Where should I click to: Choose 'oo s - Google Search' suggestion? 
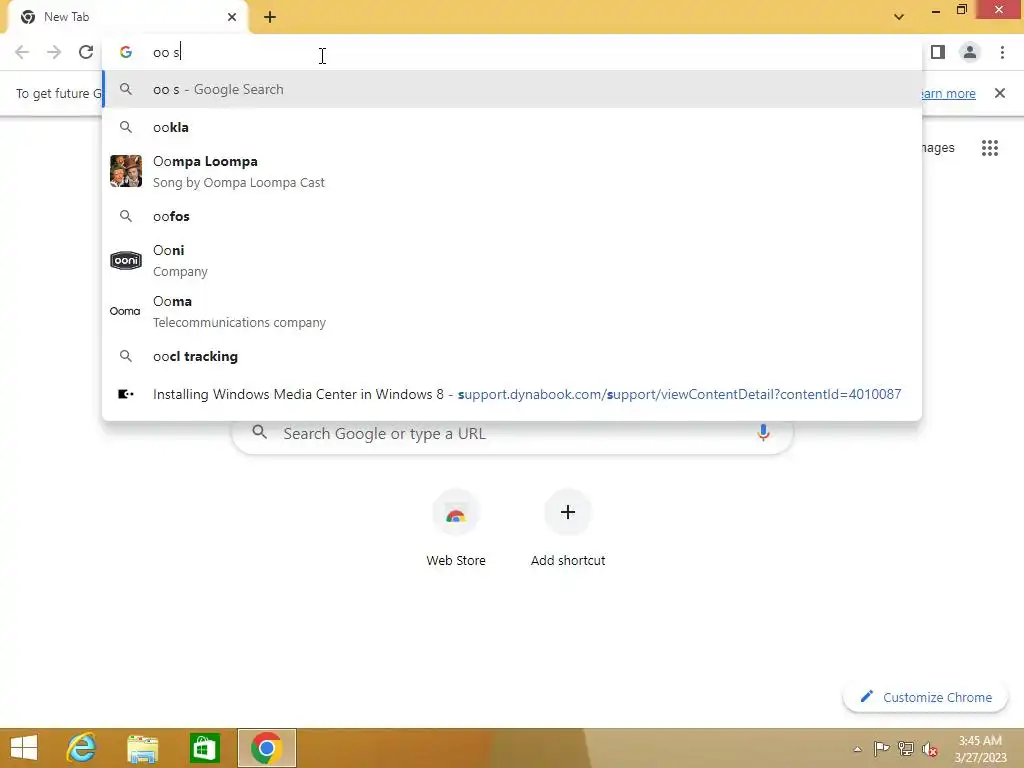click(x=512, y=89)
